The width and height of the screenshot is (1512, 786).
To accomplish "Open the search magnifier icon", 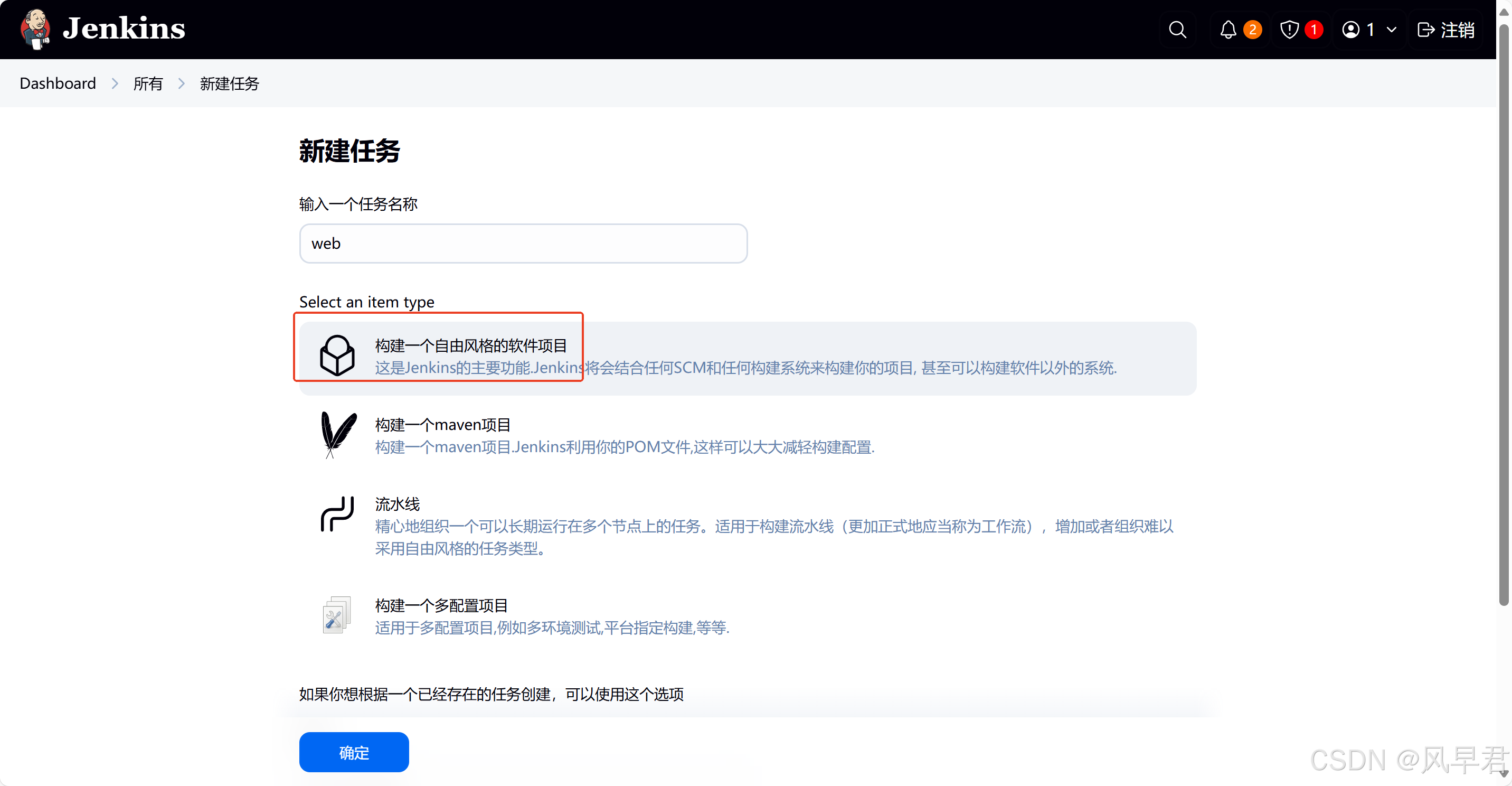I will (x=1177, y=30).
